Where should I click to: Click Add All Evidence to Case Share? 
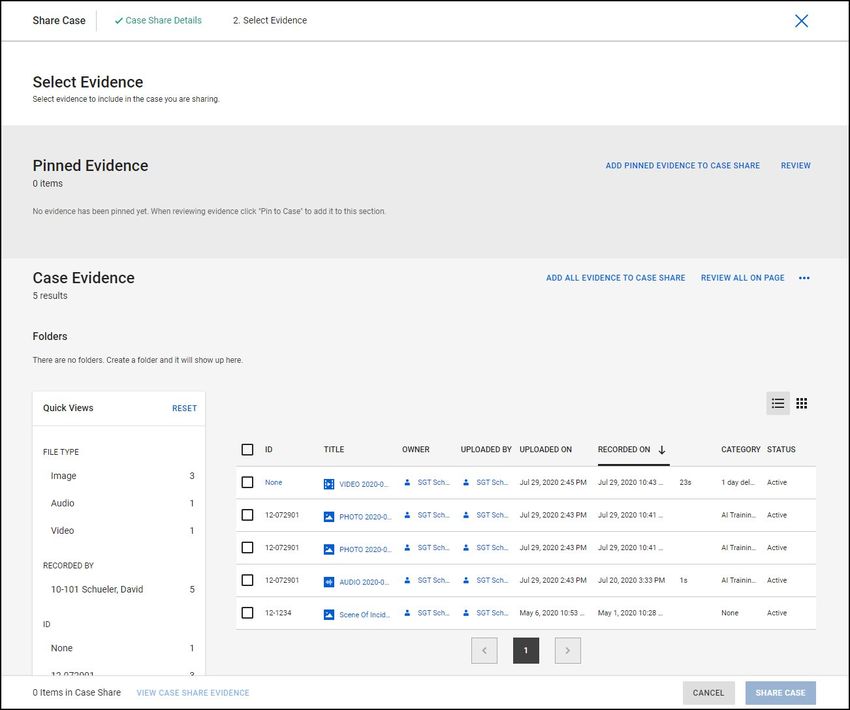(615, 278)
